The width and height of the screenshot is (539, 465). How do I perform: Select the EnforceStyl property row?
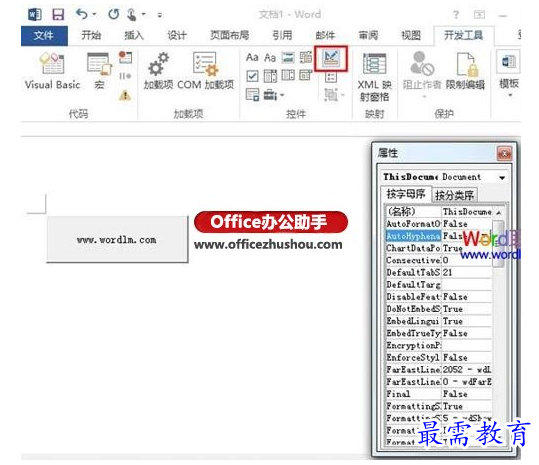[x=439, y=357]
